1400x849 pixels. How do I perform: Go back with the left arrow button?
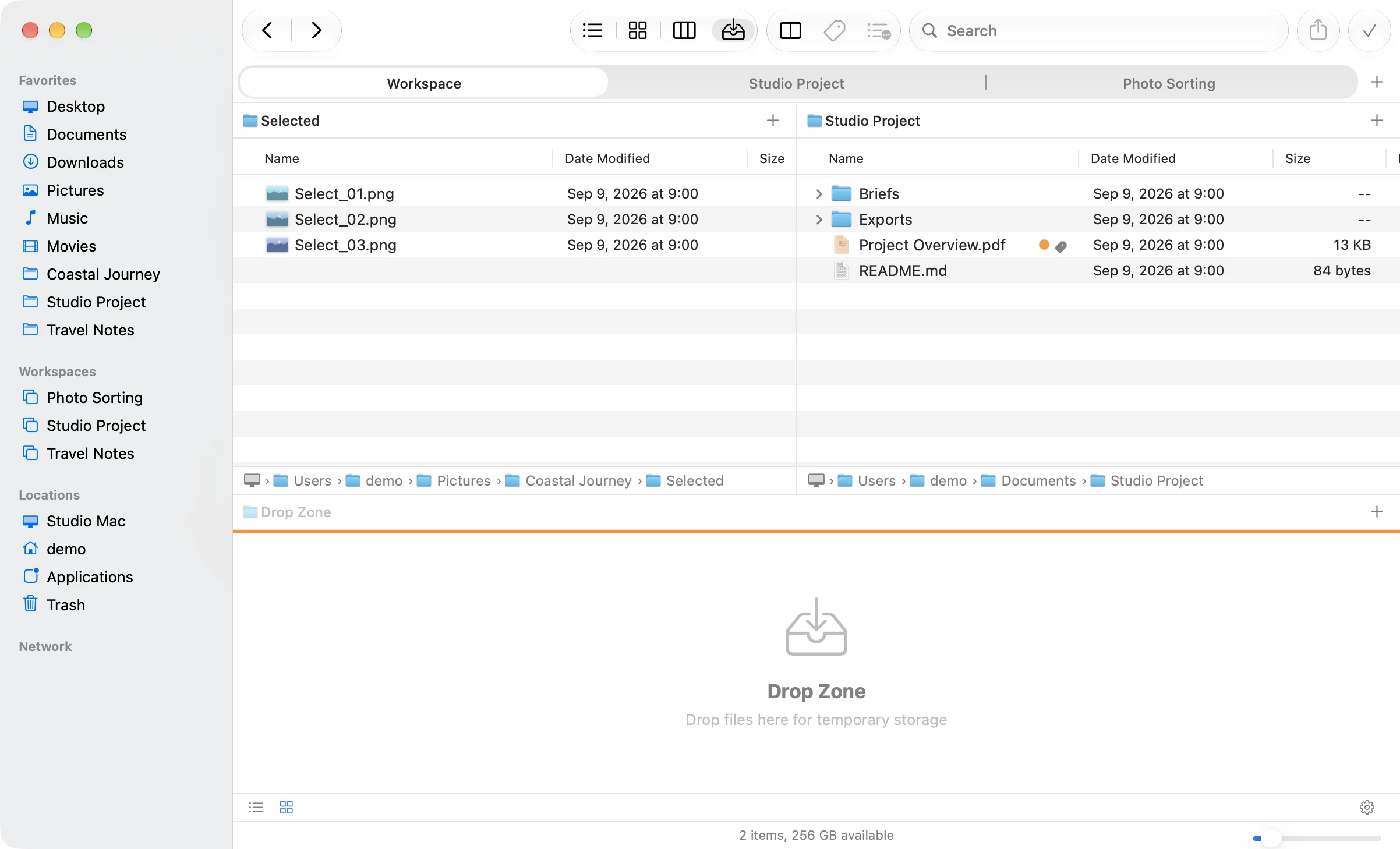point(267,30)
